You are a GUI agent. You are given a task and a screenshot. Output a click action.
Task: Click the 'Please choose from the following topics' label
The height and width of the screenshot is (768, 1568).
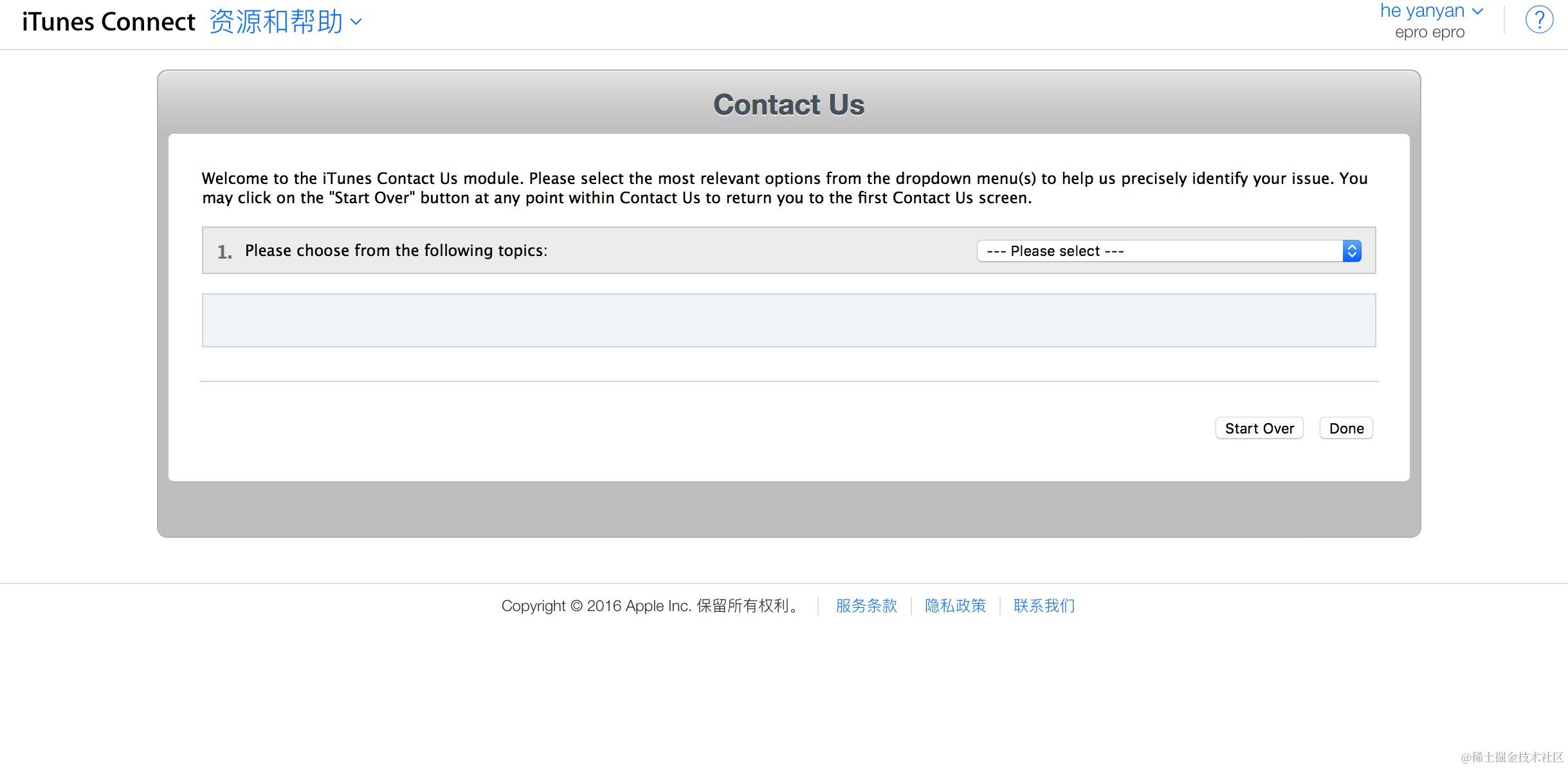pos(396,251)
